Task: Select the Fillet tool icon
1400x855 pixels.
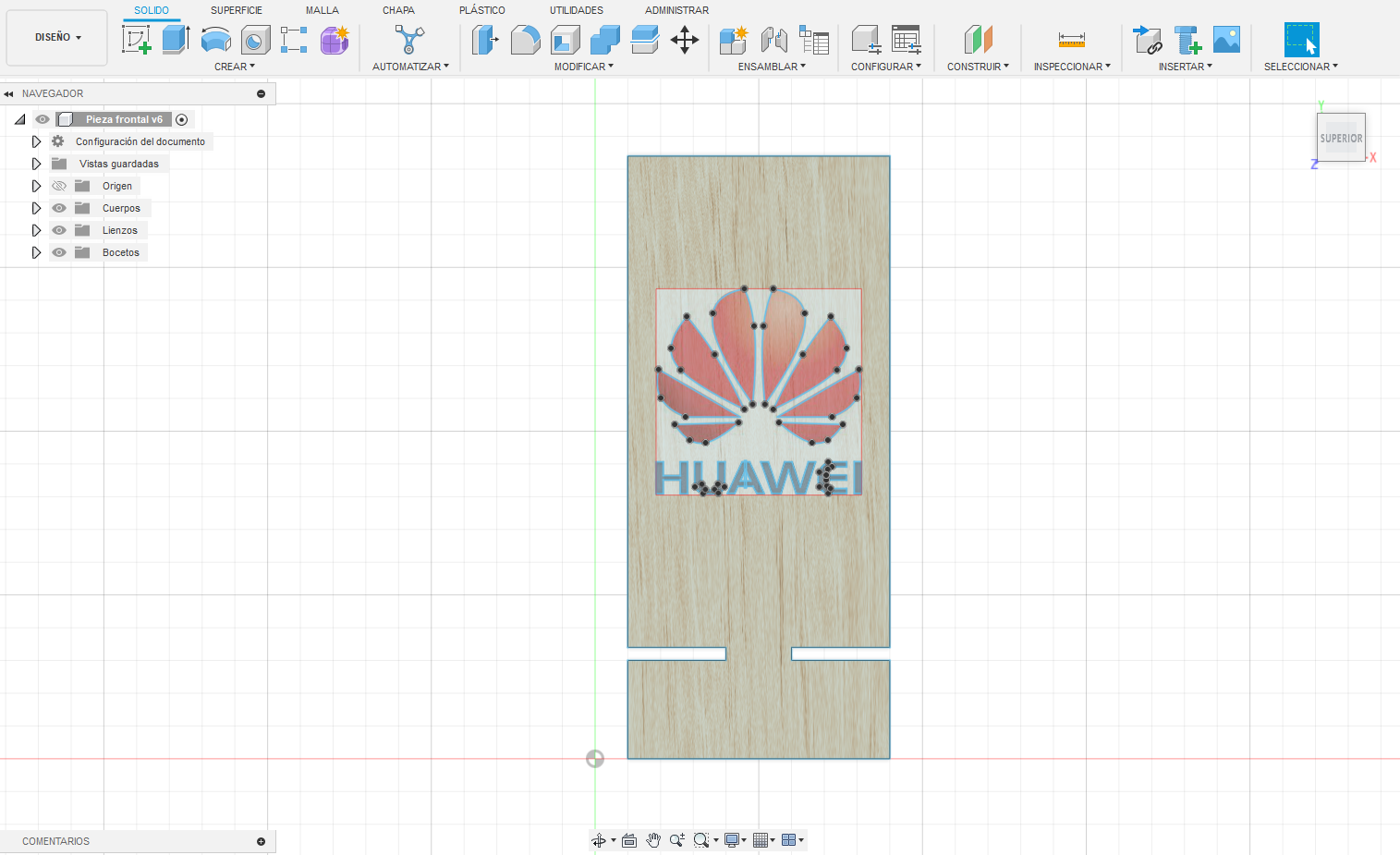Action: [525, 40]
